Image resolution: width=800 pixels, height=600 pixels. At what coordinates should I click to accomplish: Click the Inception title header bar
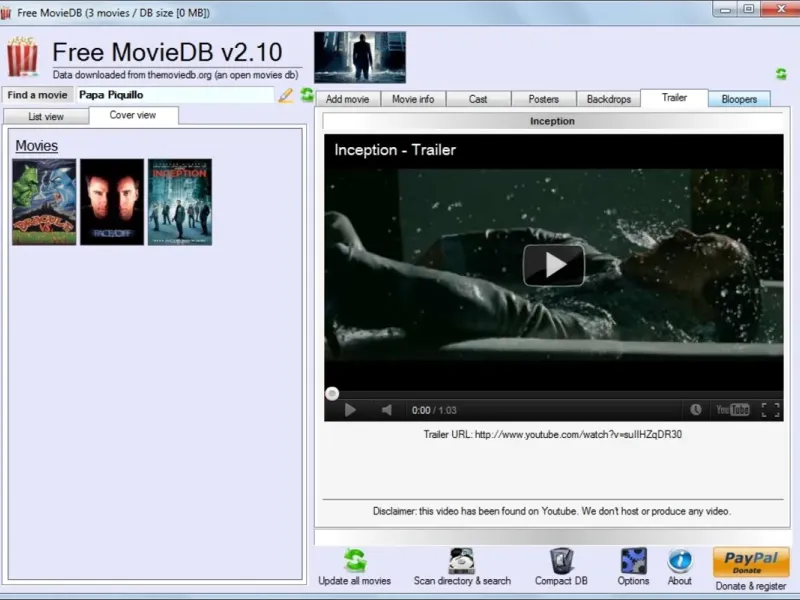pyautogui.click(x=553, y=121)
